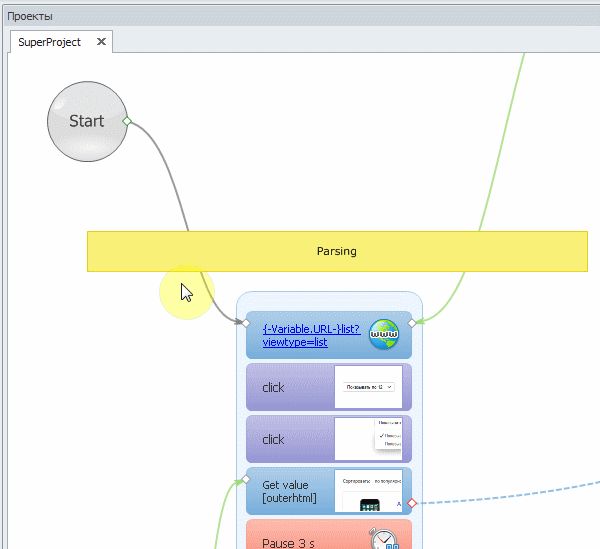Select the Start node

tap(87, 121)
